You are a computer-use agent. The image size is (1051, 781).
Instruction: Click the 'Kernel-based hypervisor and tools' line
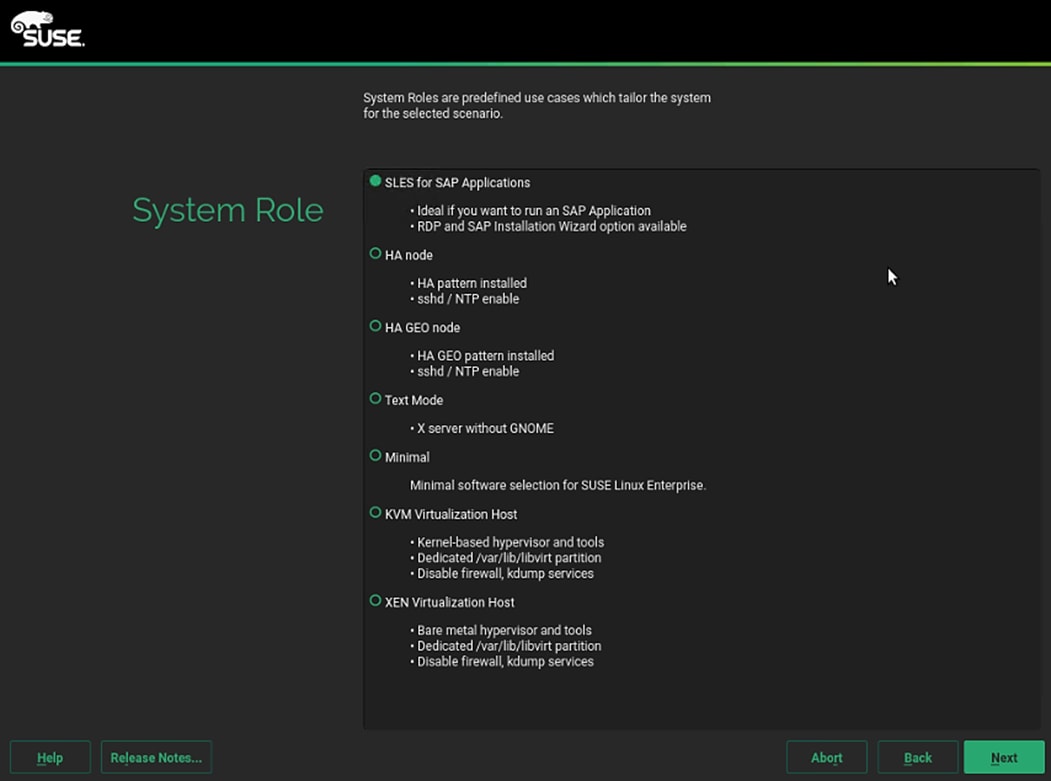tap(510, 542)
